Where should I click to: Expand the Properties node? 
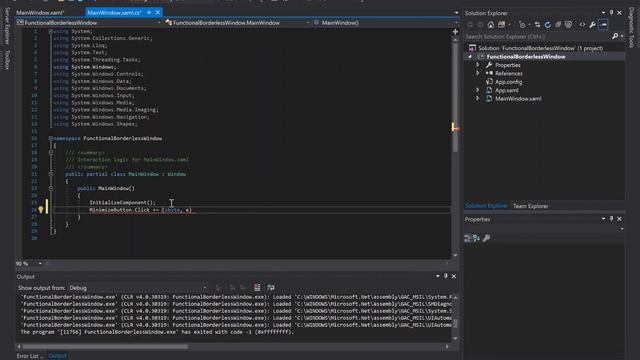click(478, 65)
